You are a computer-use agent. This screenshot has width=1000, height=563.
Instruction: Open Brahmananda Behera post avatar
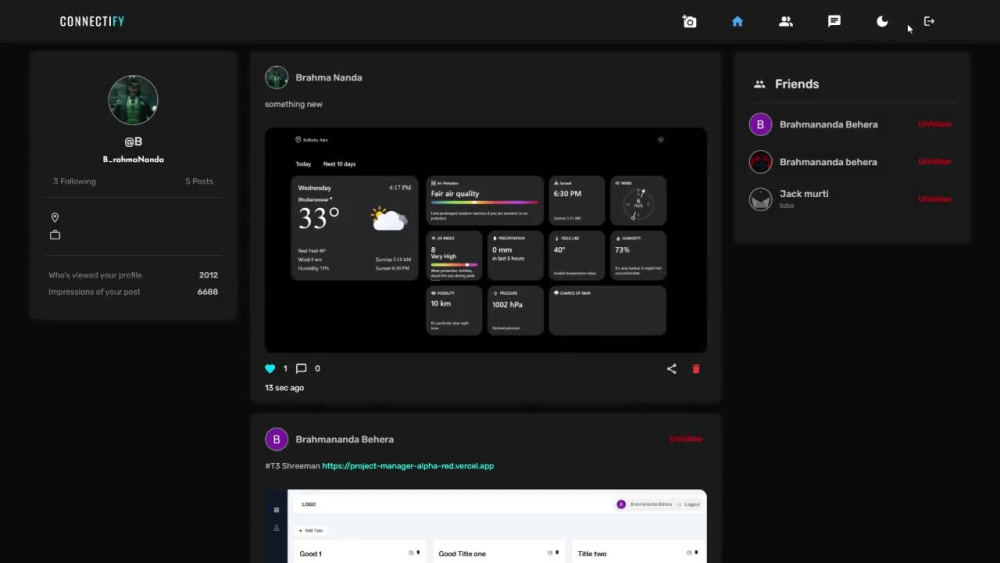click(277, 439)
